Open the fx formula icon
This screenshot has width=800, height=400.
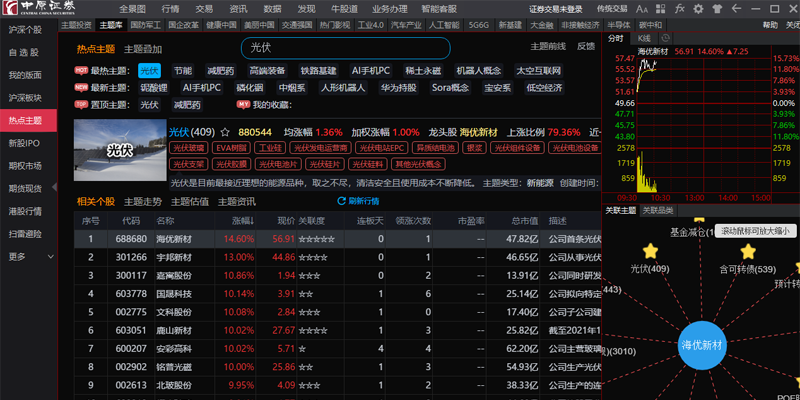680,9
